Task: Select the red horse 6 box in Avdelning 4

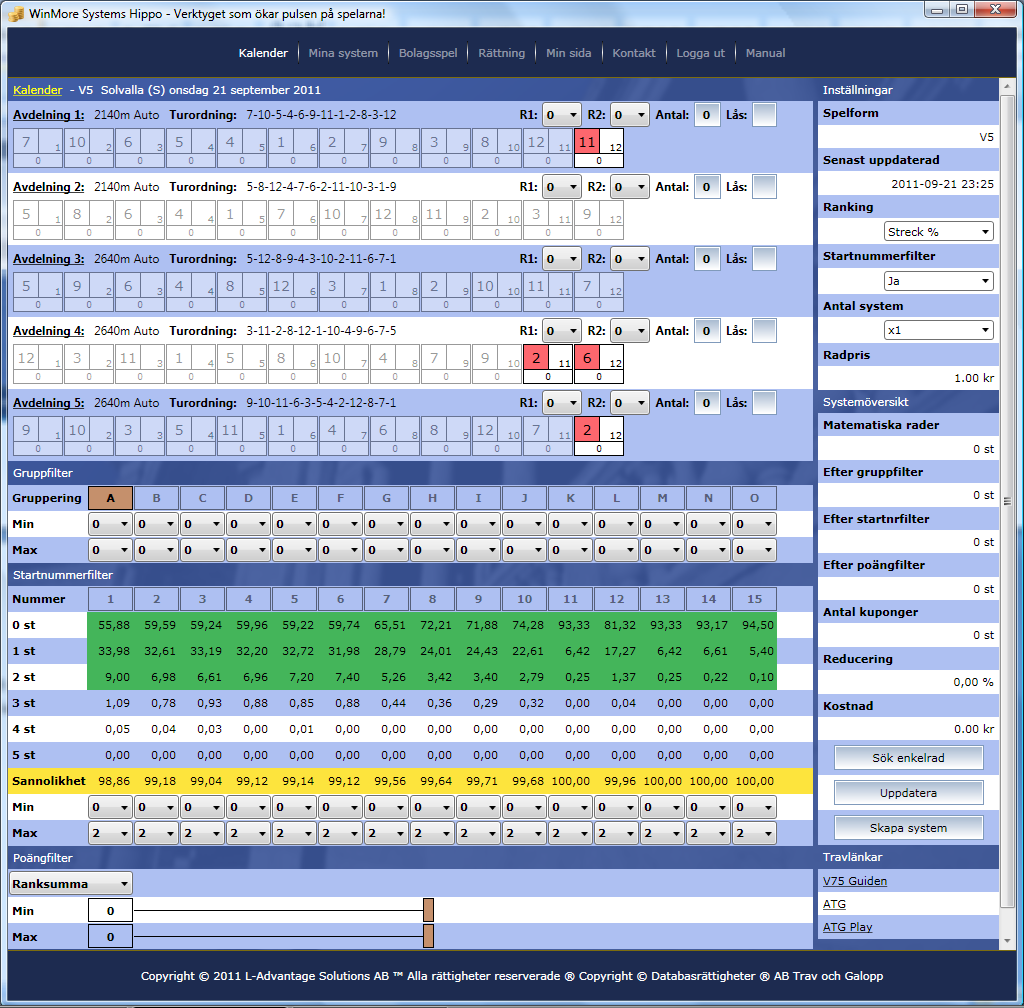Action: (x=599, y=364)
